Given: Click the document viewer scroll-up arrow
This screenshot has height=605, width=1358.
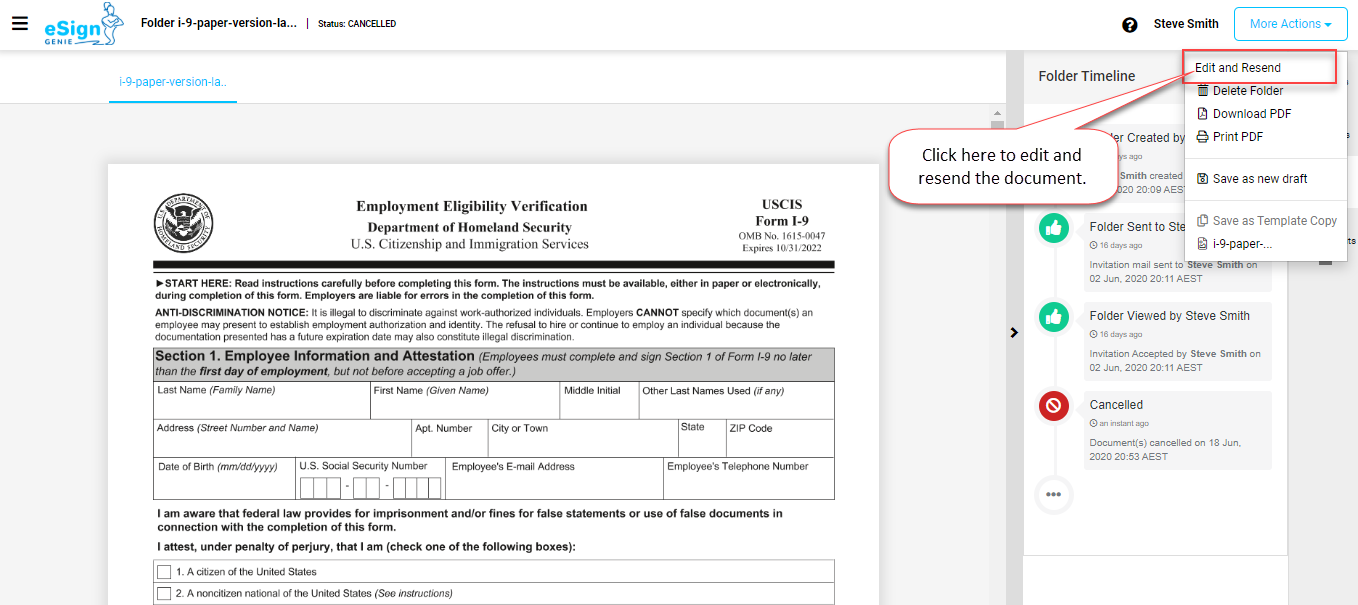Looking at the screenshot, I should coord(996,113).
